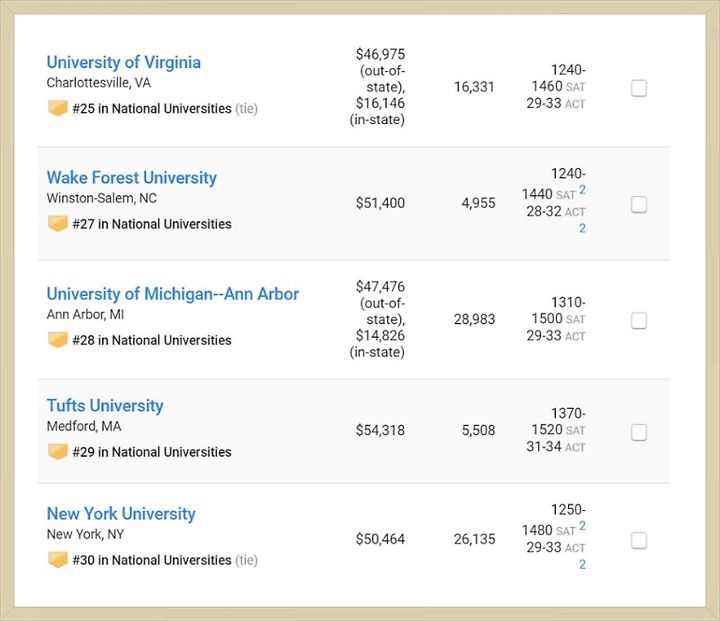The height and width of the screenshot is (621, 720).
Task: Click the University of Michigan ranking badge icon
Action: [58, 340]
